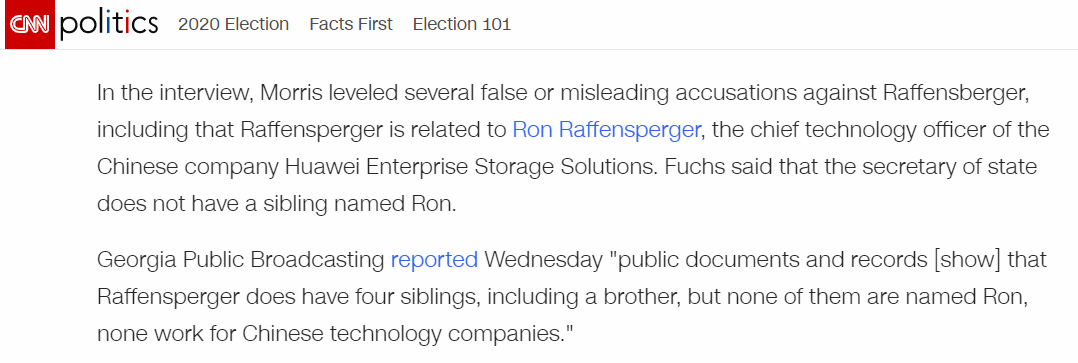Click 'Georgia Public Broadcasting' text

pyautogui.click(x=241, y=260)
